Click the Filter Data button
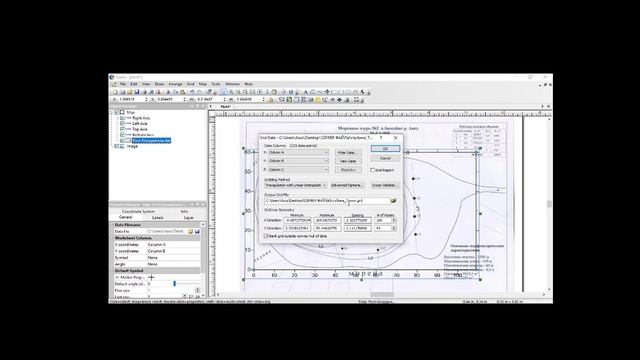The width and height of the screenshot is (640, 360). [348, 153]
